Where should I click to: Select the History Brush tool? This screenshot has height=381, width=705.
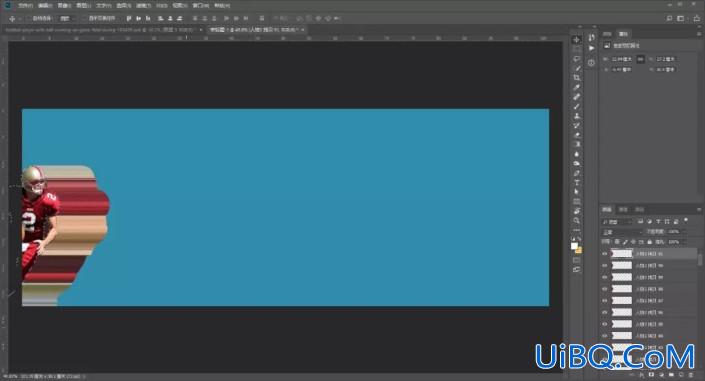click(x=576, y=126)
